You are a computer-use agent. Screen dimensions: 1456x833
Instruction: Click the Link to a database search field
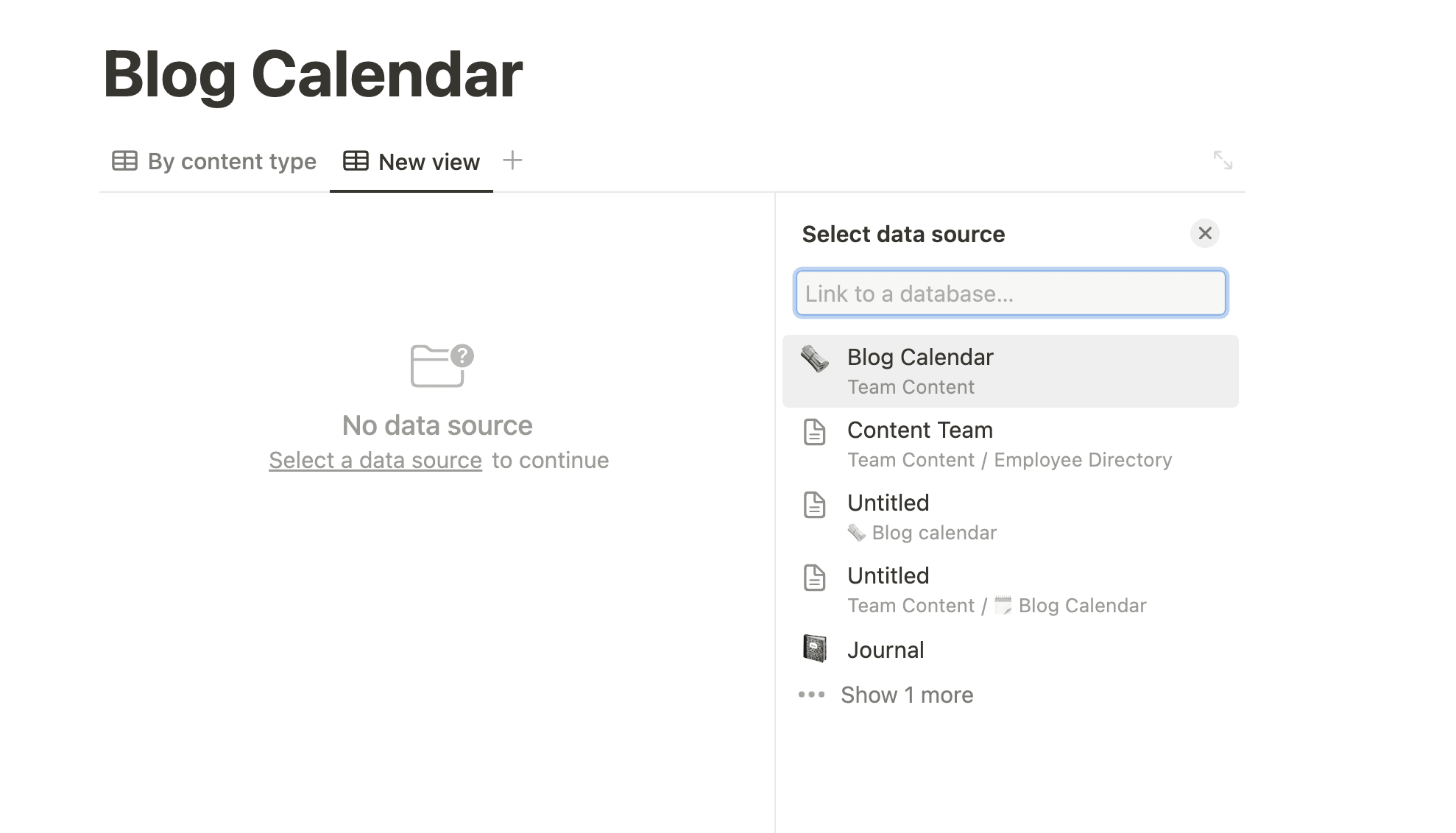(1009, 292)
